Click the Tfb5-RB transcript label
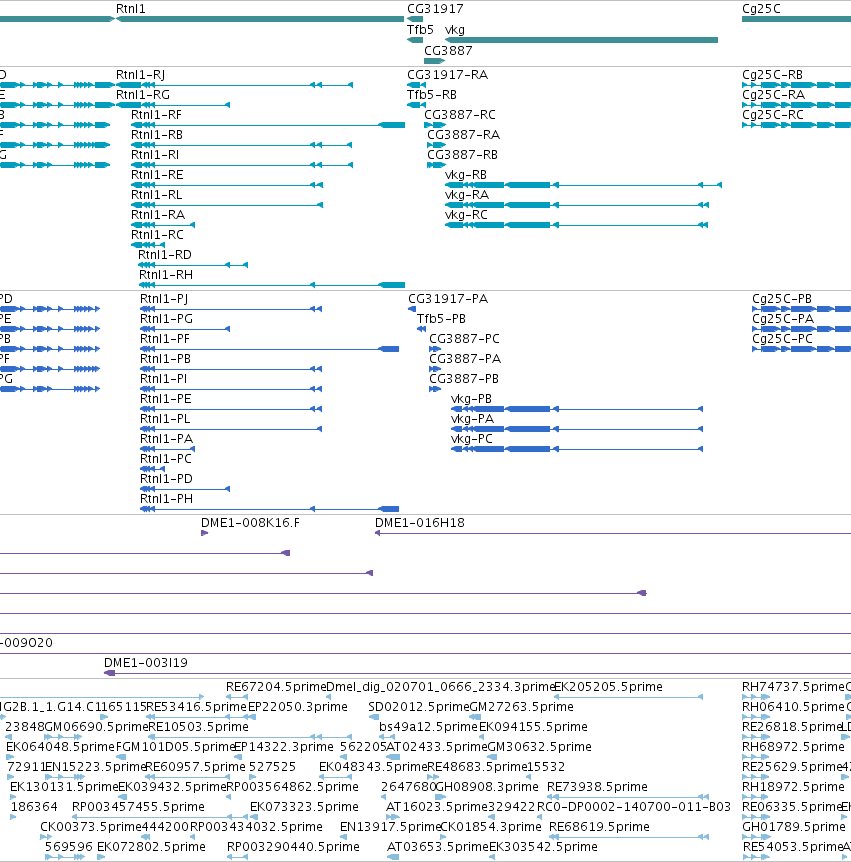The width and height of the screenshot is (851, 862). pyautogui.click(x=432, y=95)
